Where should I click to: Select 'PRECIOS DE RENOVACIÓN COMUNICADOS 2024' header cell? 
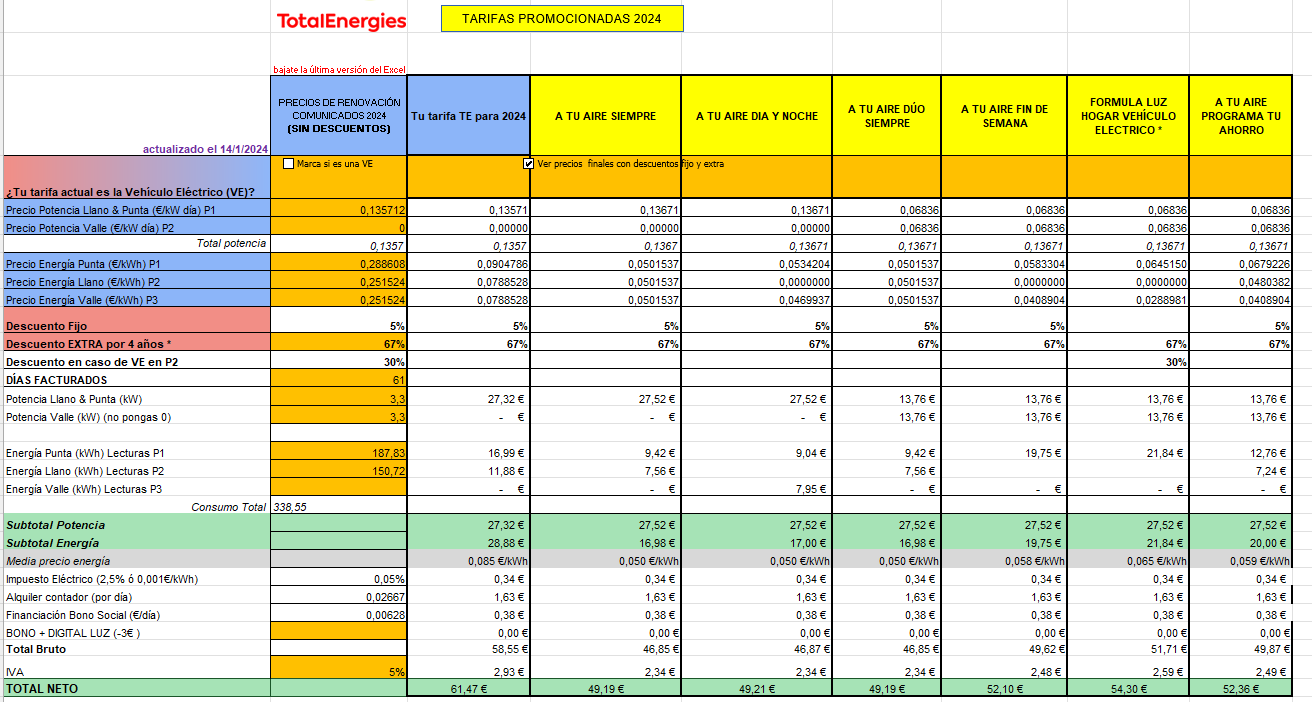point(339,116)
